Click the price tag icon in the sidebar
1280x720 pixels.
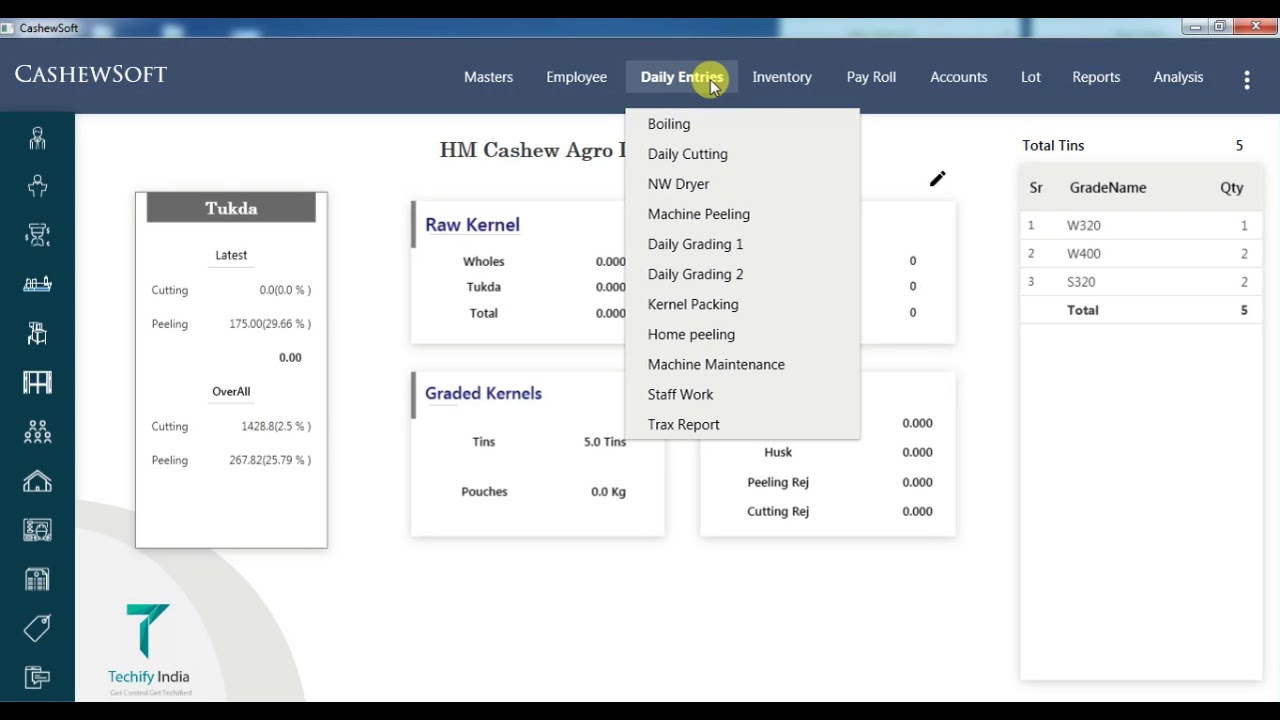click(37, 627)
